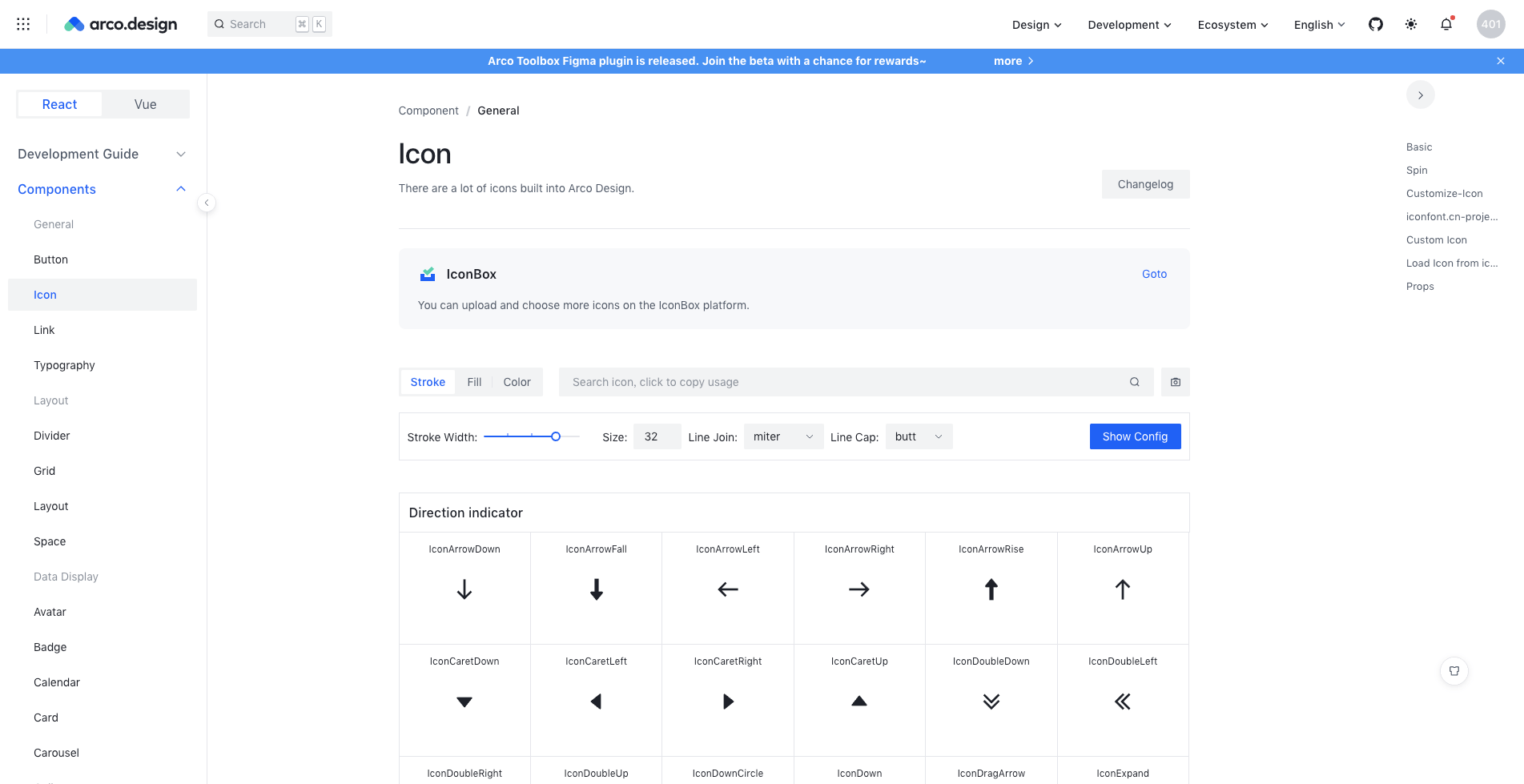1524x784 pixels.
Task: Click the floating theme shirt button
Action: coord(1454,671)
